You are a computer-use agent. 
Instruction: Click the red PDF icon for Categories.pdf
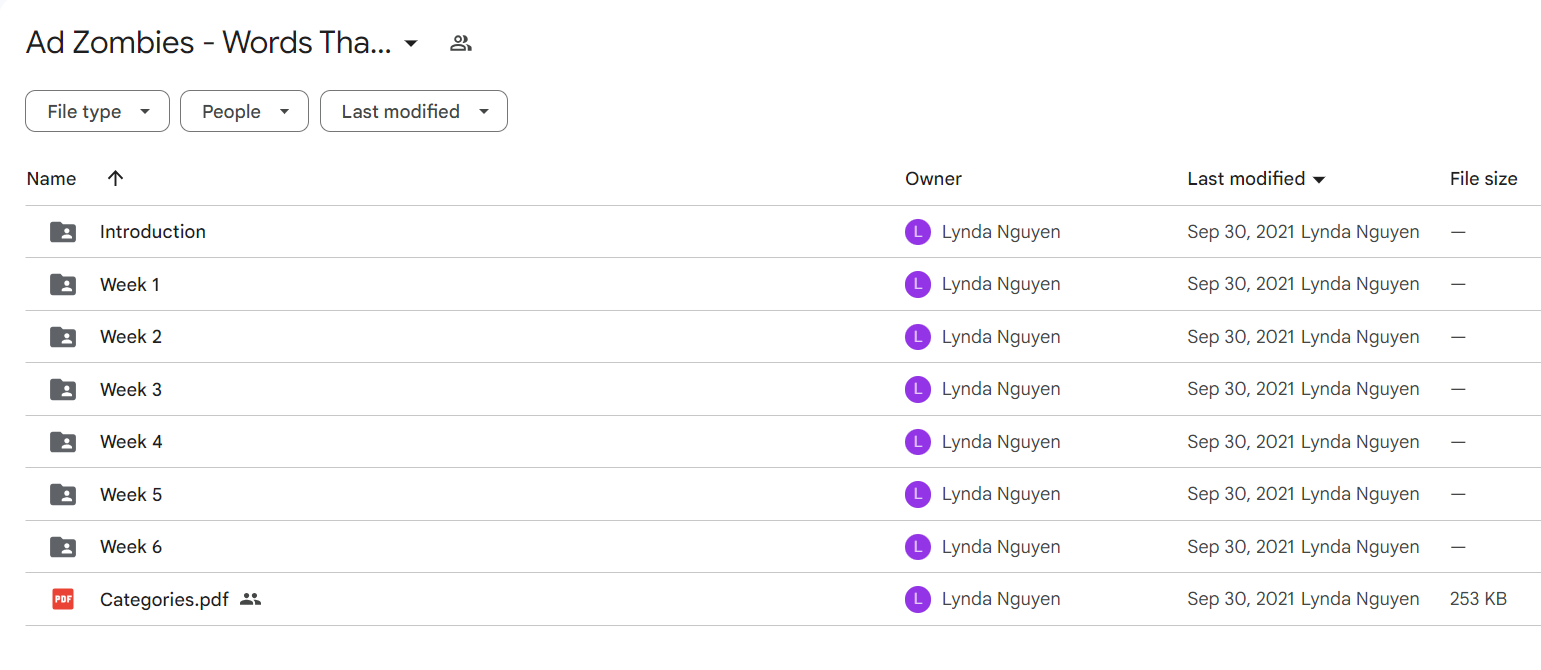coord(63,600)
